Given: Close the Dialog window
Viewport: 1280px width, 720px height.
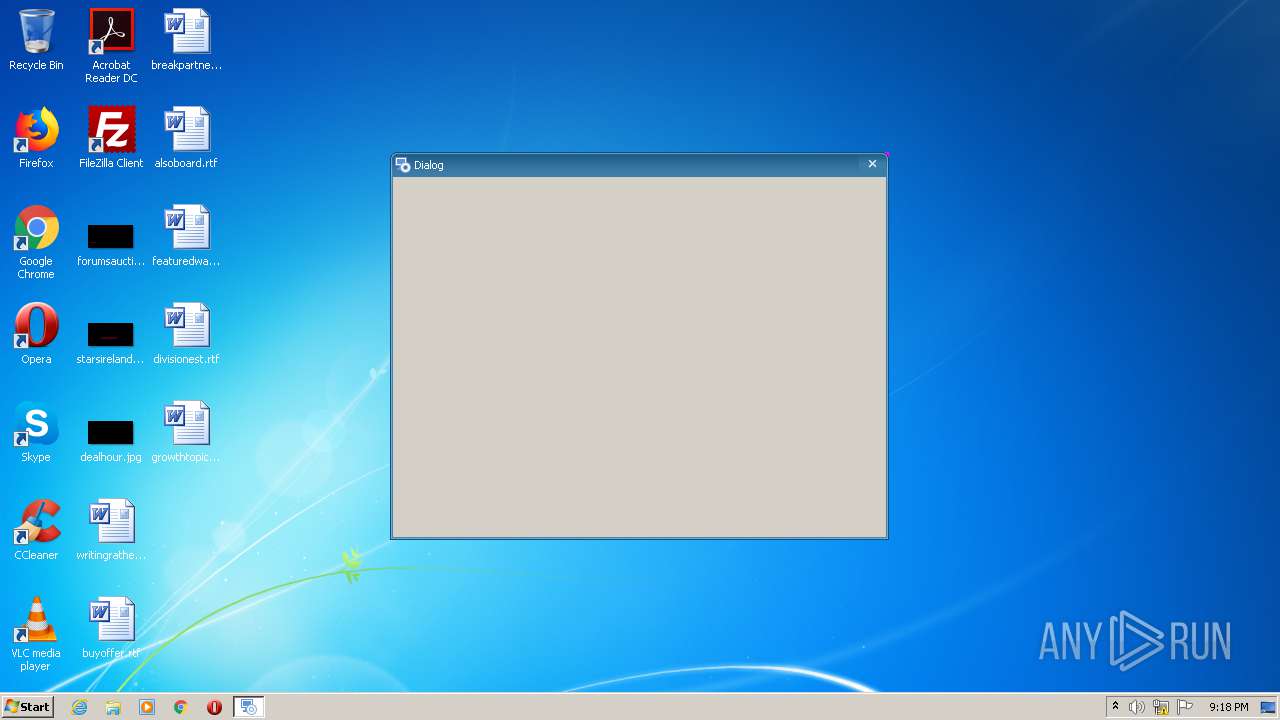Looking at the screenshot, I should pyautogui.click(x=872, y=164).
